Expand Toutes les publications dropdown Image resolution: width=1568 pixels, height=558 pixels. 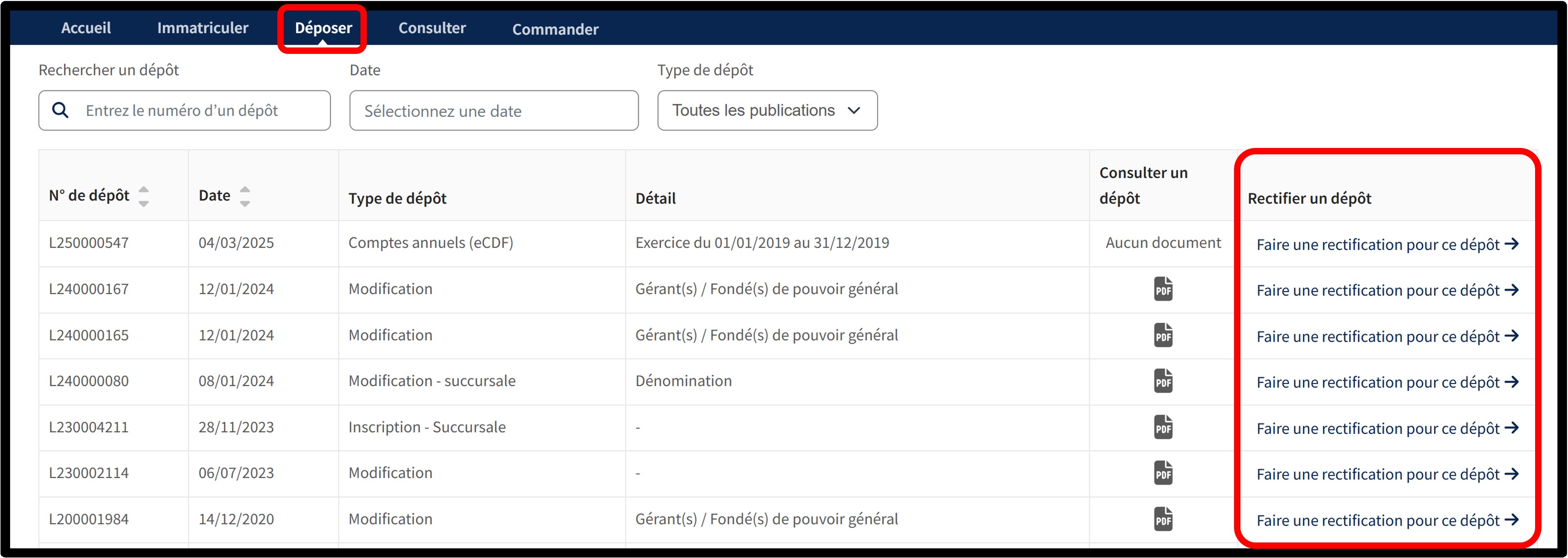coord(767,110)
